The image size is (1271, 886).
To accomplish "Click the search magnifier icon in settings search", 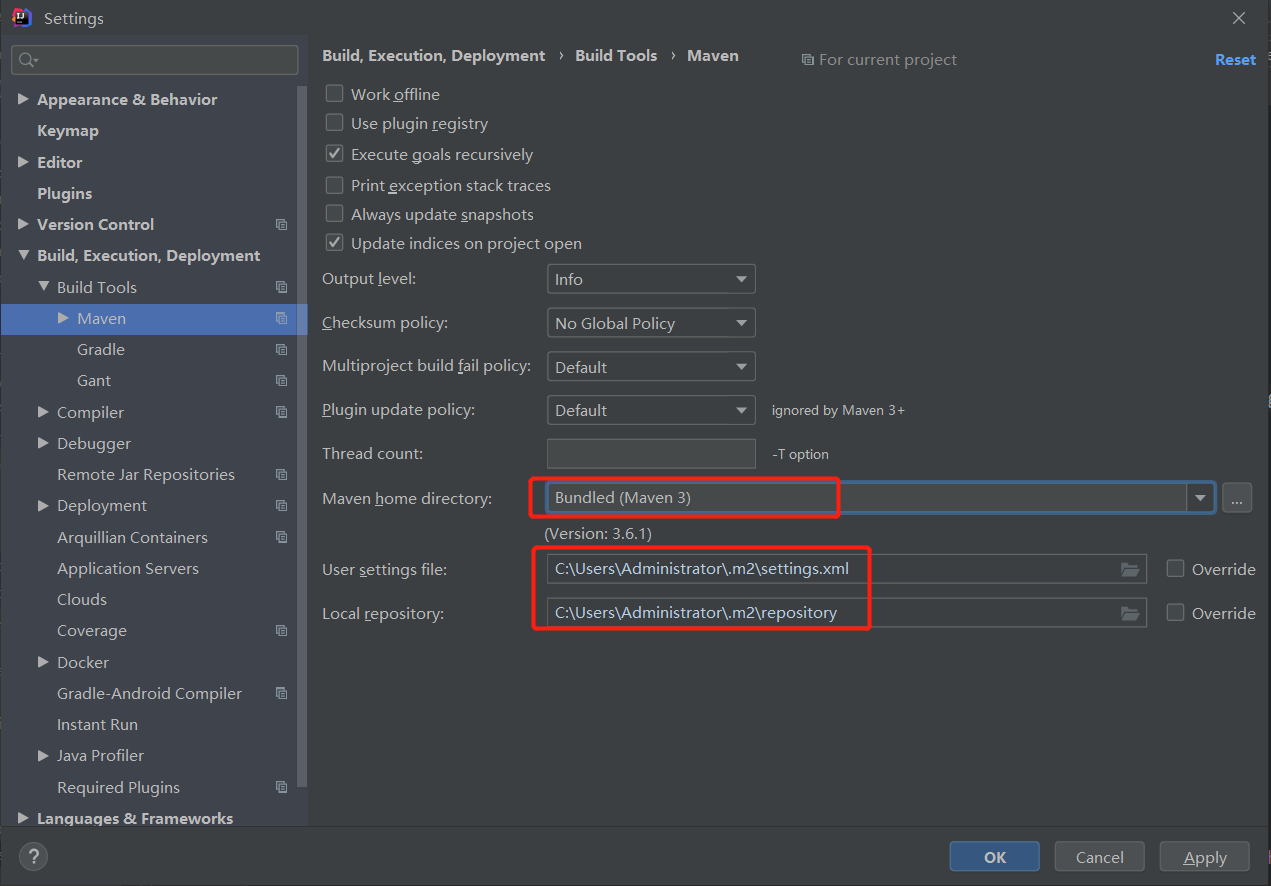I will click(x=28, y=60).
